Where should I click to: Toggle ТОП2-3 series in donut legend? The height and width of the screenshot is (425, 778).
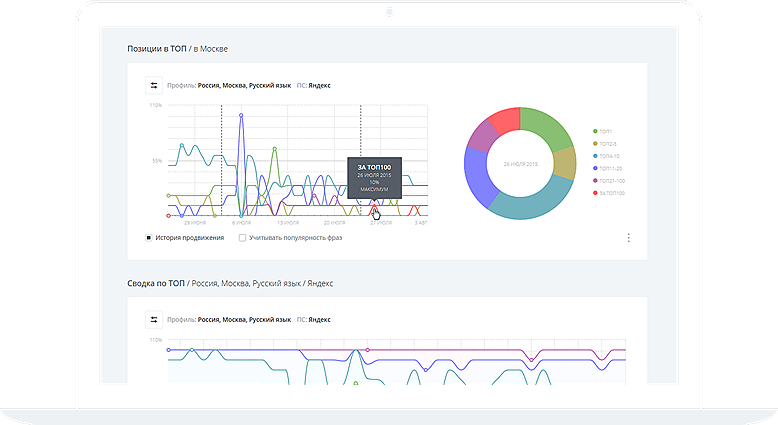pos(604,144)
